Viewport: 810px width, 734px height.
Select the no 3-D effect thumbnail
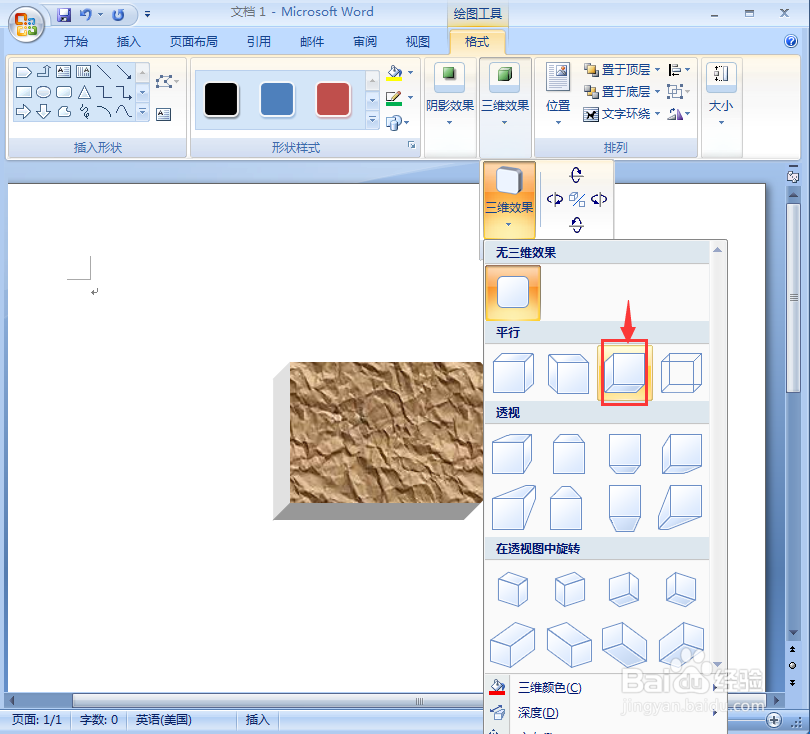click(x=513, y=292)
